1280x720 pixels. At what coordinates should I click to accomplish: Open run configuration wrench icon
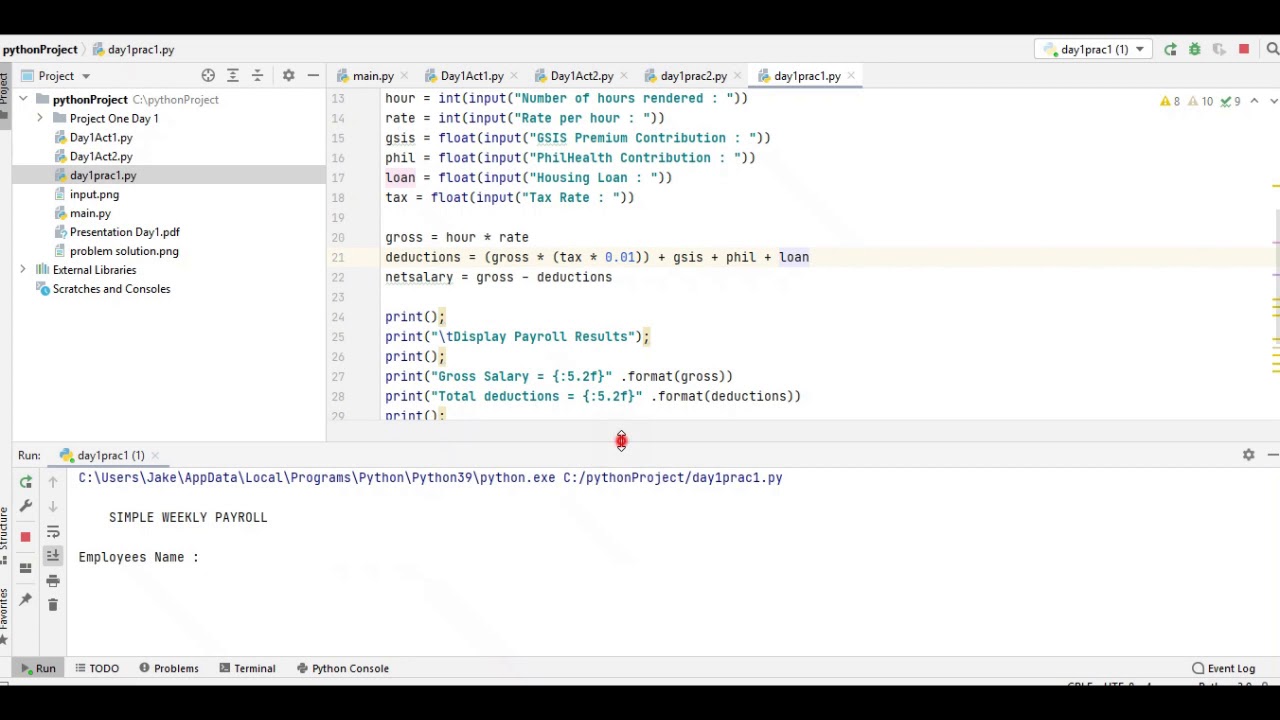tap(26, 506)
